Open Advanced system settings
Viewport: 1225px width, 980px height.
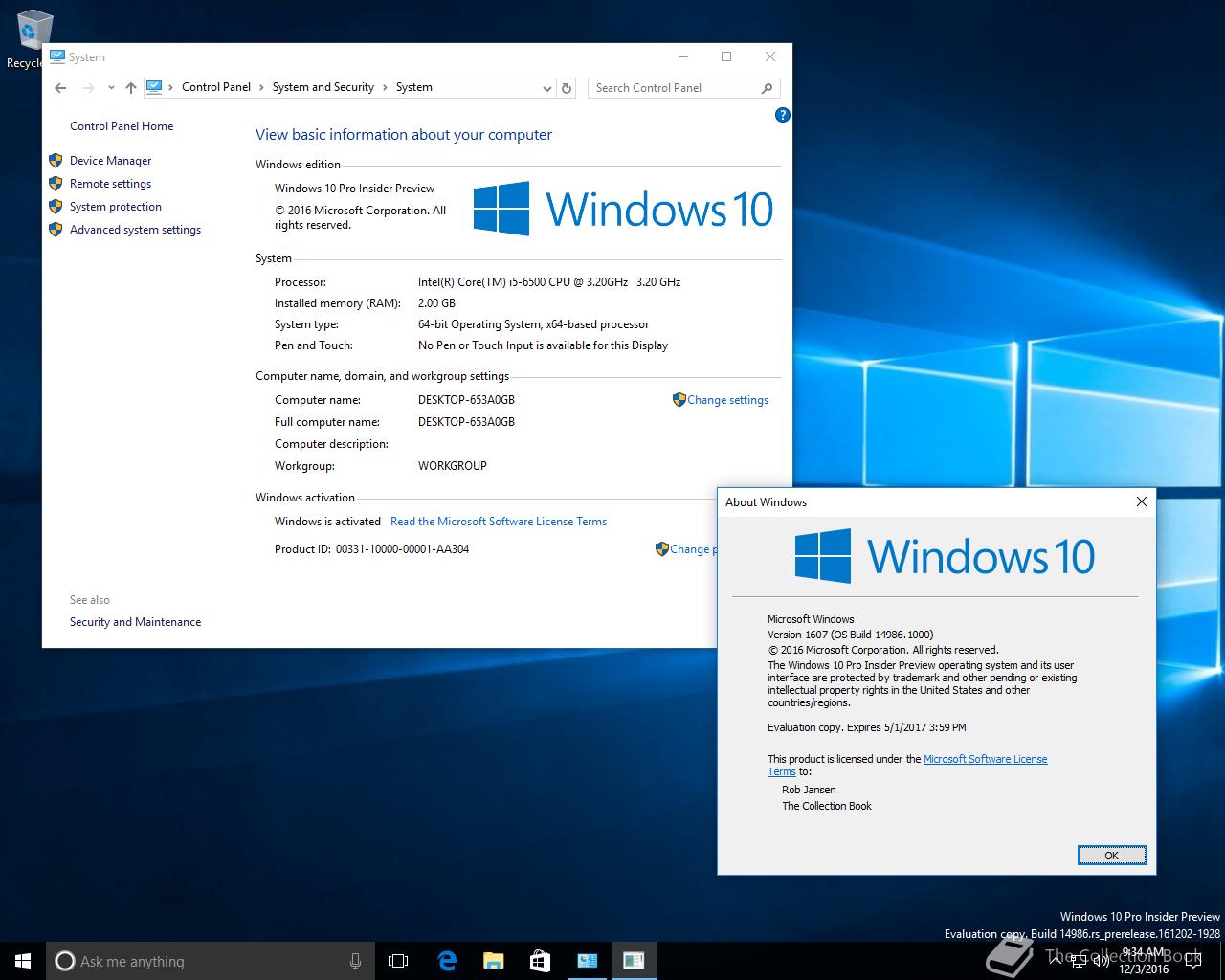coord(135,230)
